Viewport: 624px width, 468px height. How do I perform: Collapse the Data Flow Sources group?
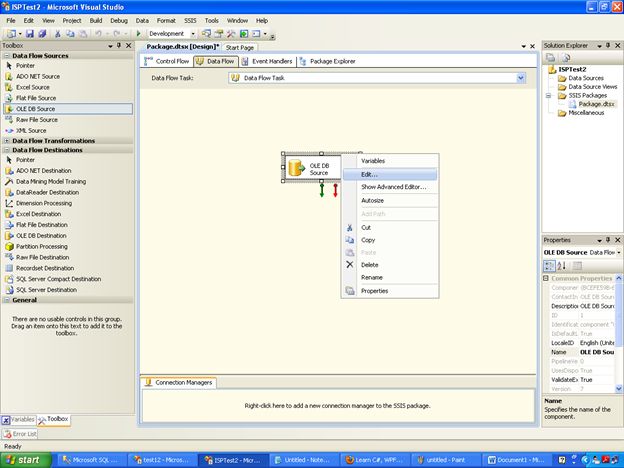(7, 56)
